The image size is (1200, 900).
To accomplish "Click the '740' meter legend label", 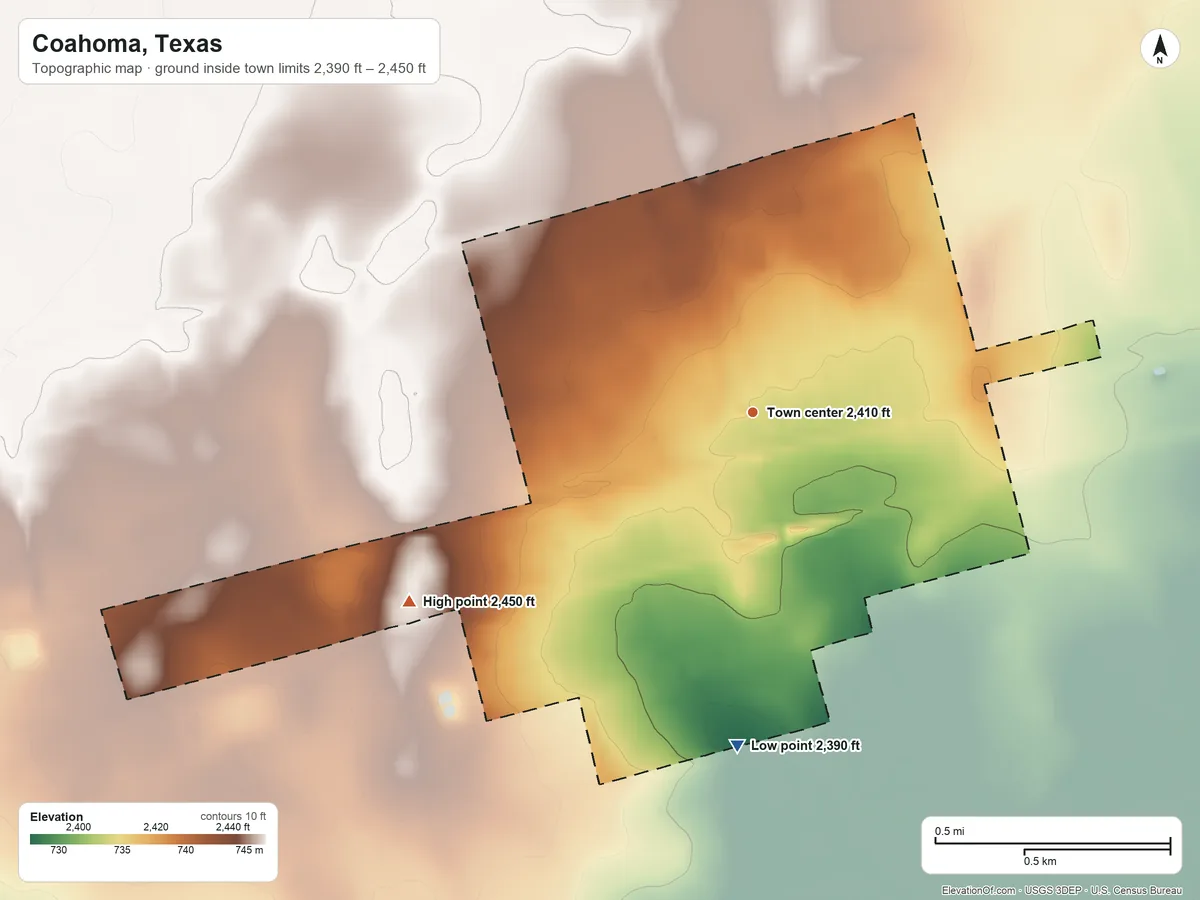I will click(x=185, y=850).
